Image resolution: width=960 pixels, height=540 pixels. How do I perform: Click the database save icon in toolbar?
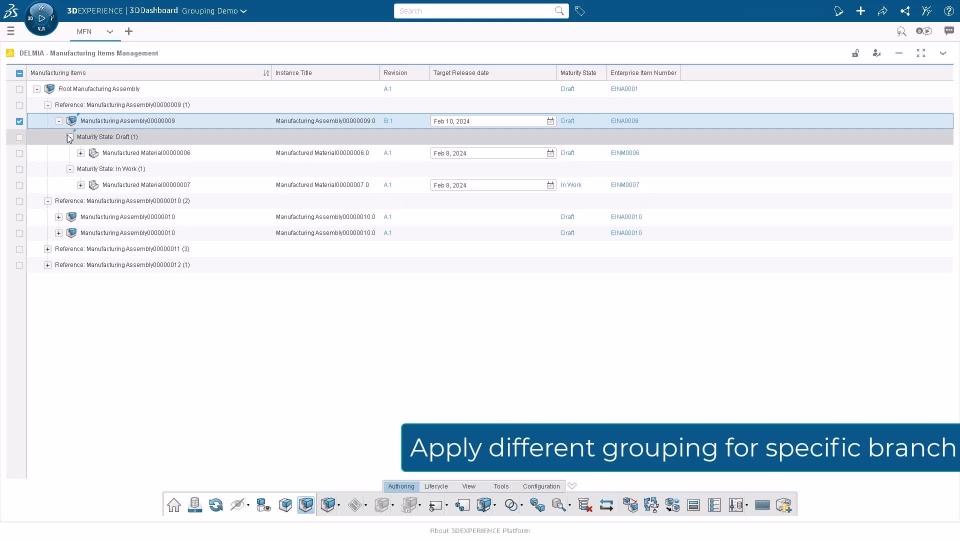tap(195, 505)
